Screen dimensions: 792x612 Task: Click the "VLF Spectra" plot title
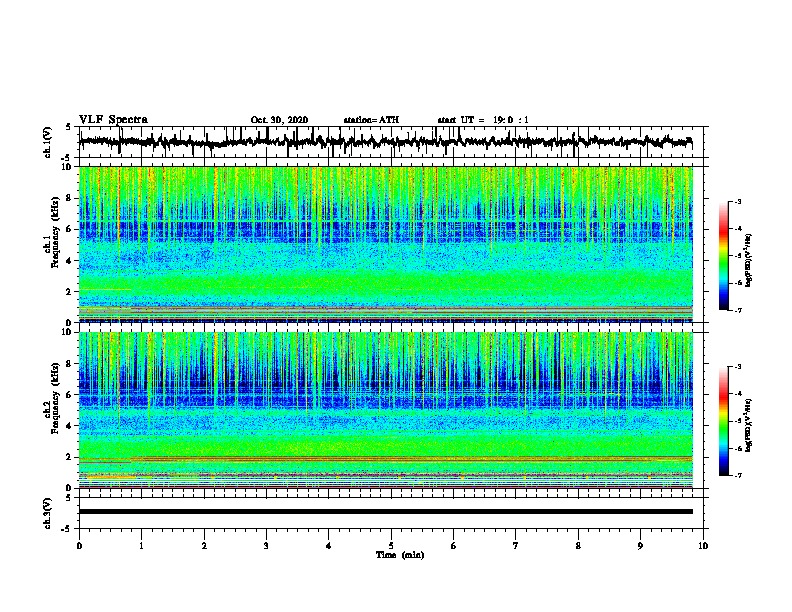pyautogui.click(x=113, y=120)
